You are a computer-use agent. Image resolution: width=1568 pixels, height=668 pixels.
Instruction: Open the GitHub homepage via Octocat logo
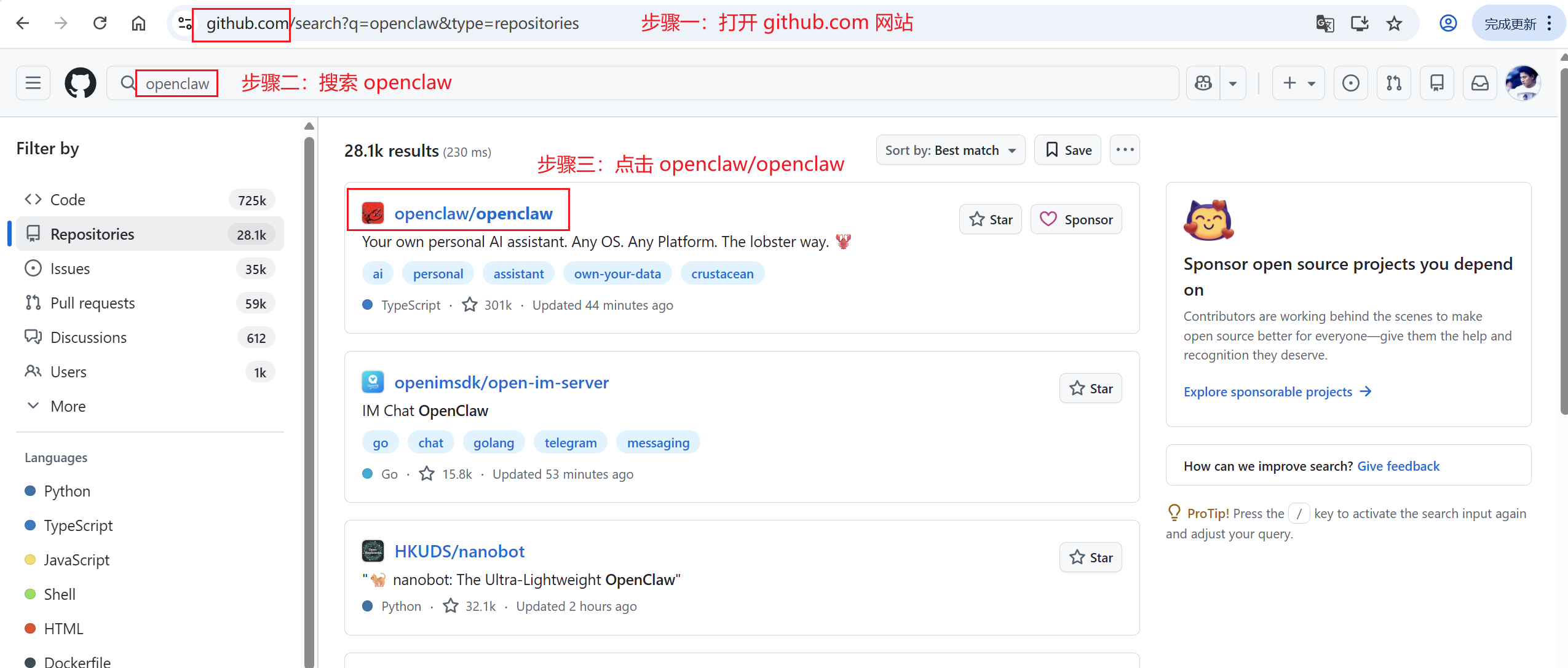(x=81, y=83)
